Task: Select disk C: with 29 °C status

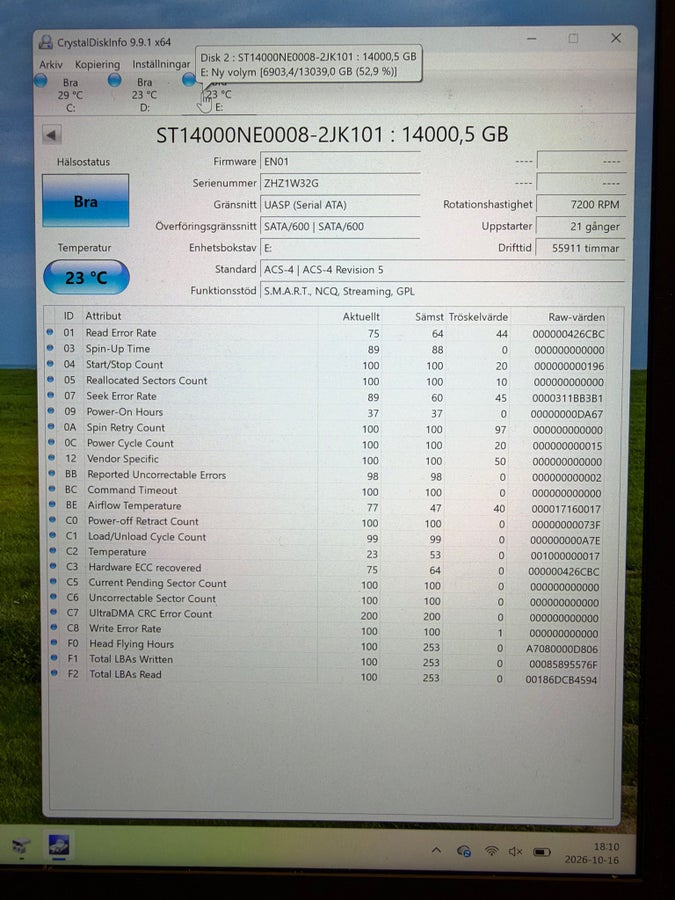Action: (70, 95)
